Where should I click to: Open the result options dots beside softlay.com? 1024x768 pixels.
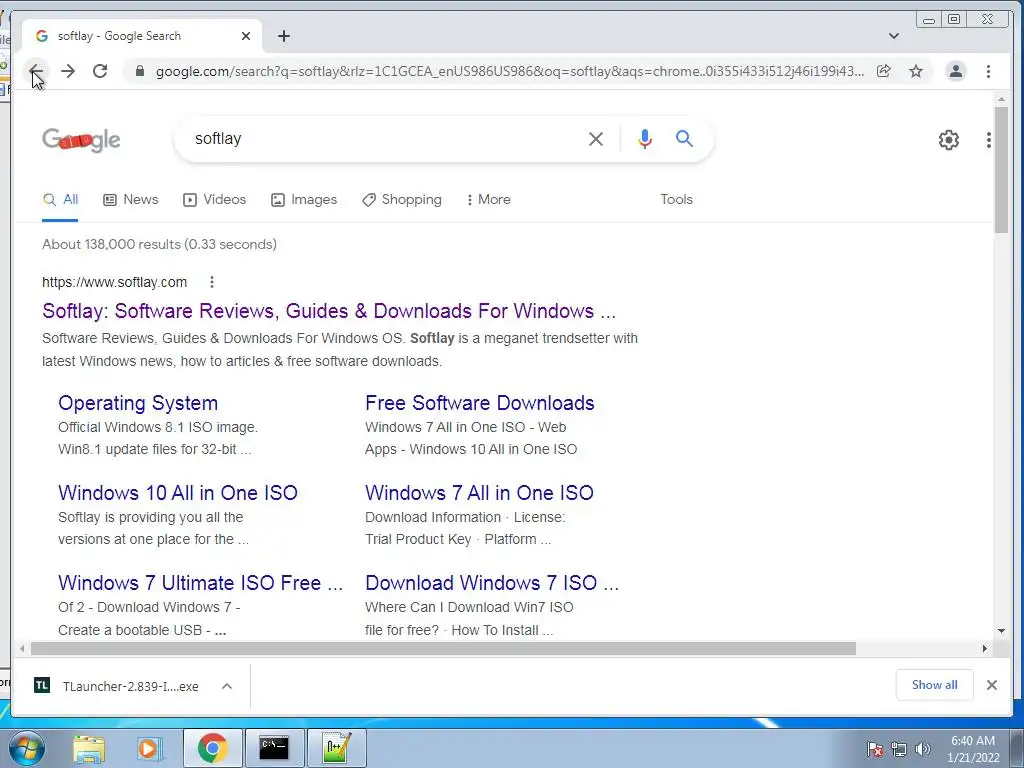(x=212, y=282)
